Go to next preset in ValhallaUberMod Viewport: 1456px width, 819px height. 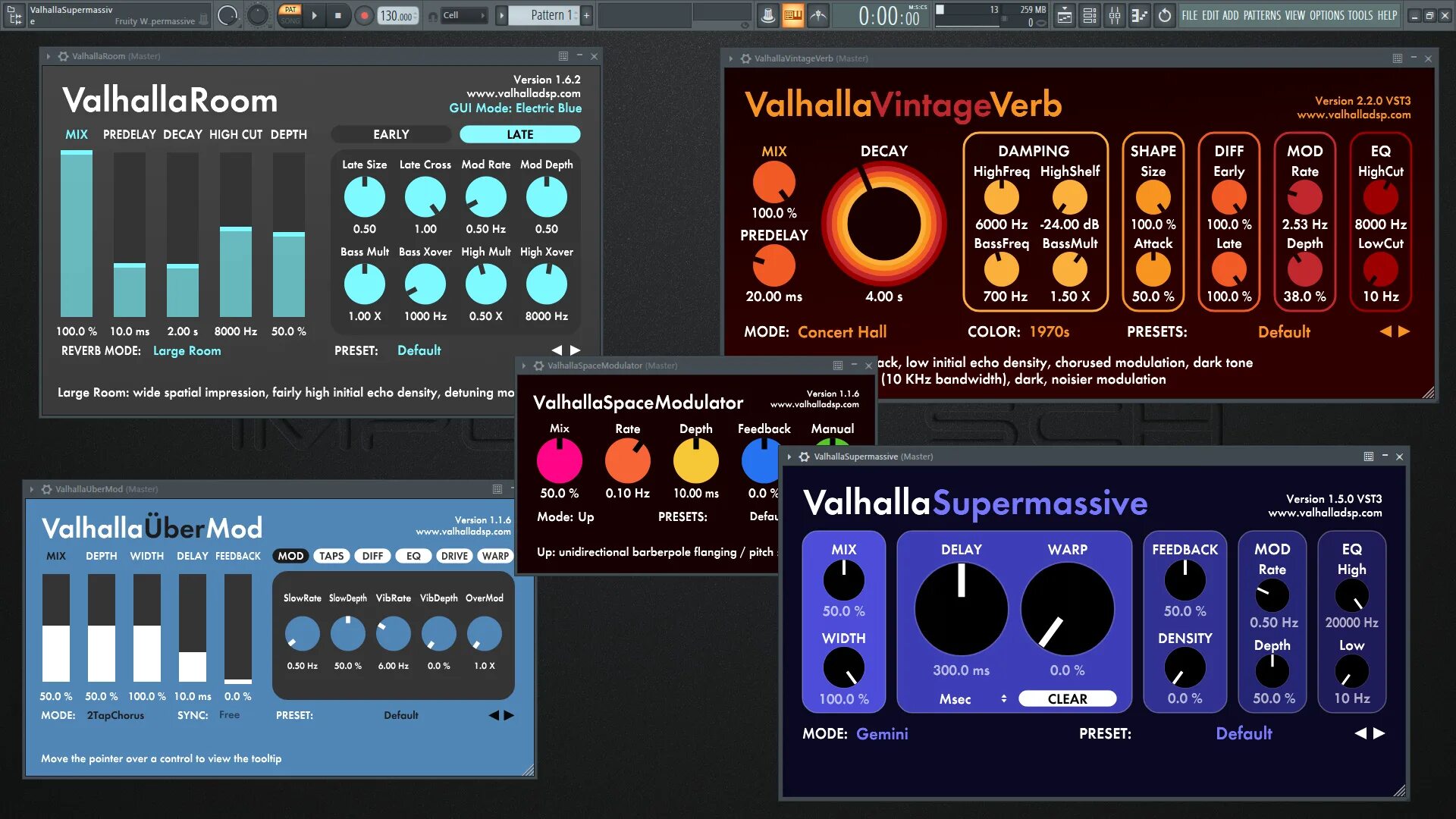[509, 715]
